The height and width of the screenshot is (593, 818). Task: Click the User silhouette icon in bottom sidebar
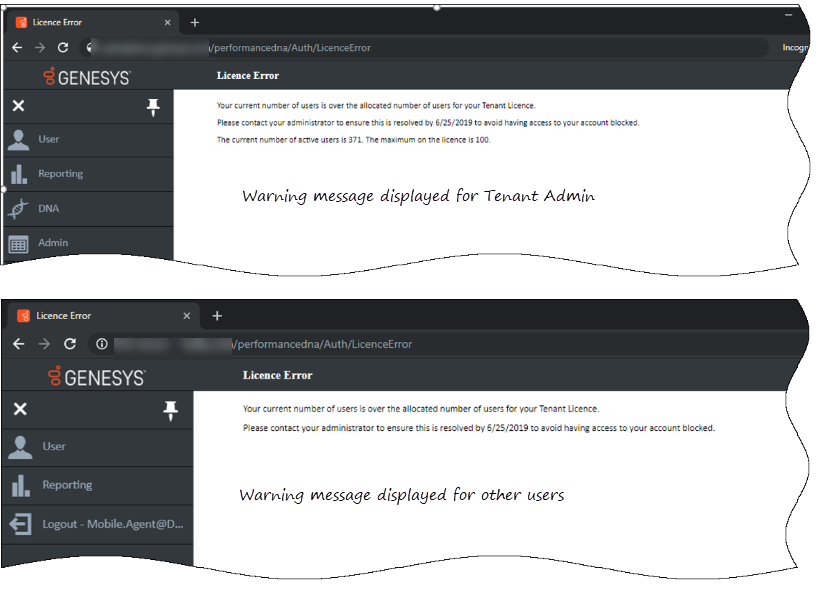click(20, 447)
